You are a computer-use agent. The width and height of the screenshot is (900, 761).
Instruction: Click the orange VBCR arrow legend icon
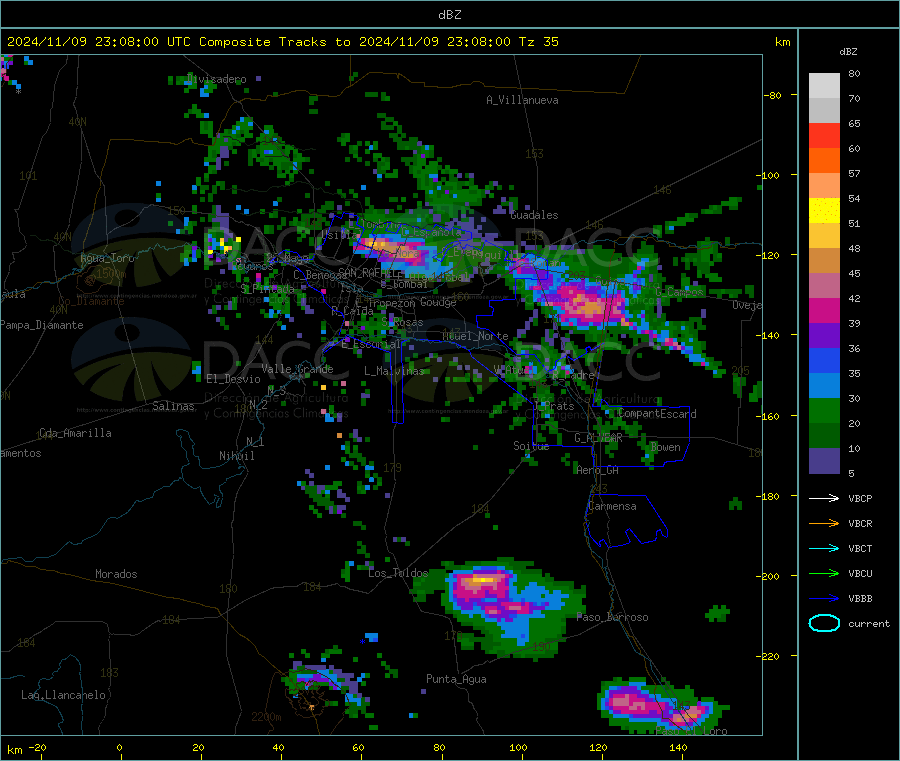pos(824,523)
